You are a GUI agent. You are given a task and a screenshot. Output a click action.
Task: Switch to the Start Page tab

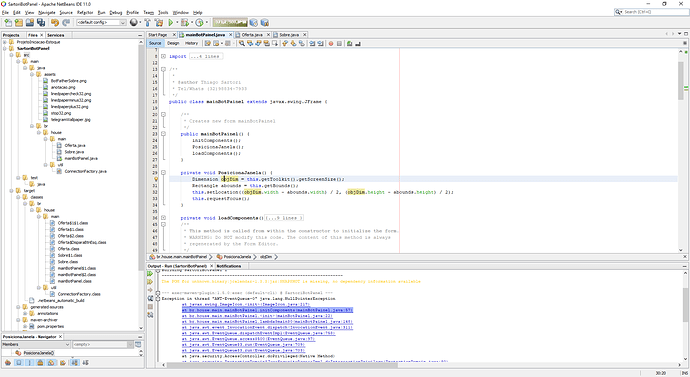[x=158, y=34]
